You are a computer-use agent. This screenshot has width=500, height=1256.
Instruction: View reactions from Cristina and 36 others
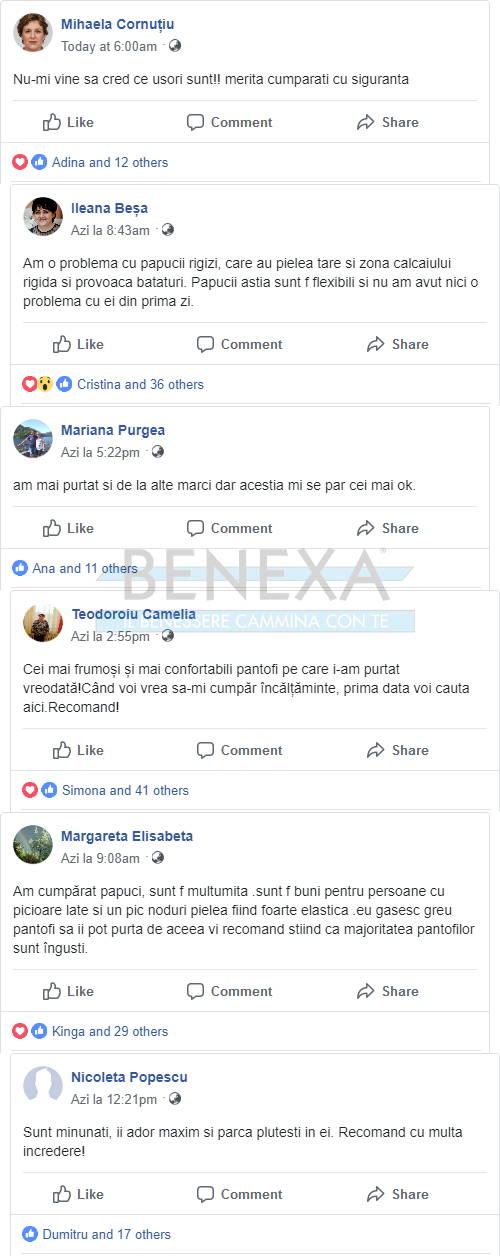point(140,384)
